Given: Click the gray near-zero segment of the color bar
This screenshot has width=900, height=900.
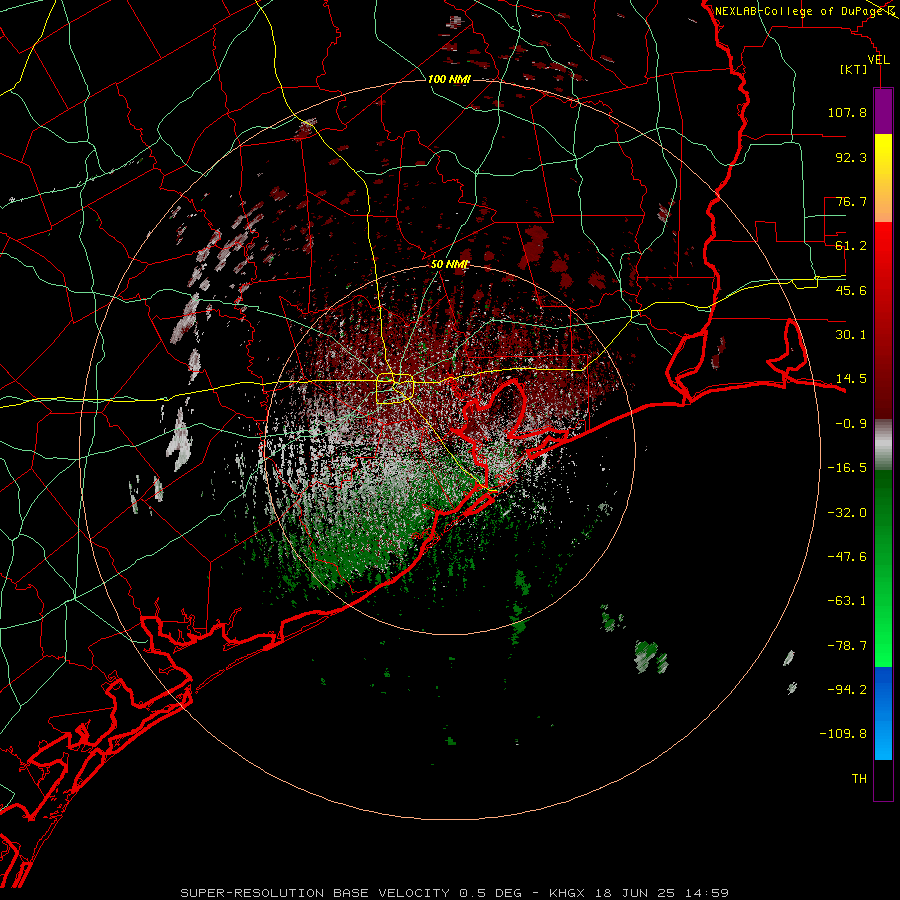Looking at the screenshot, I should (x=883, y=445).
